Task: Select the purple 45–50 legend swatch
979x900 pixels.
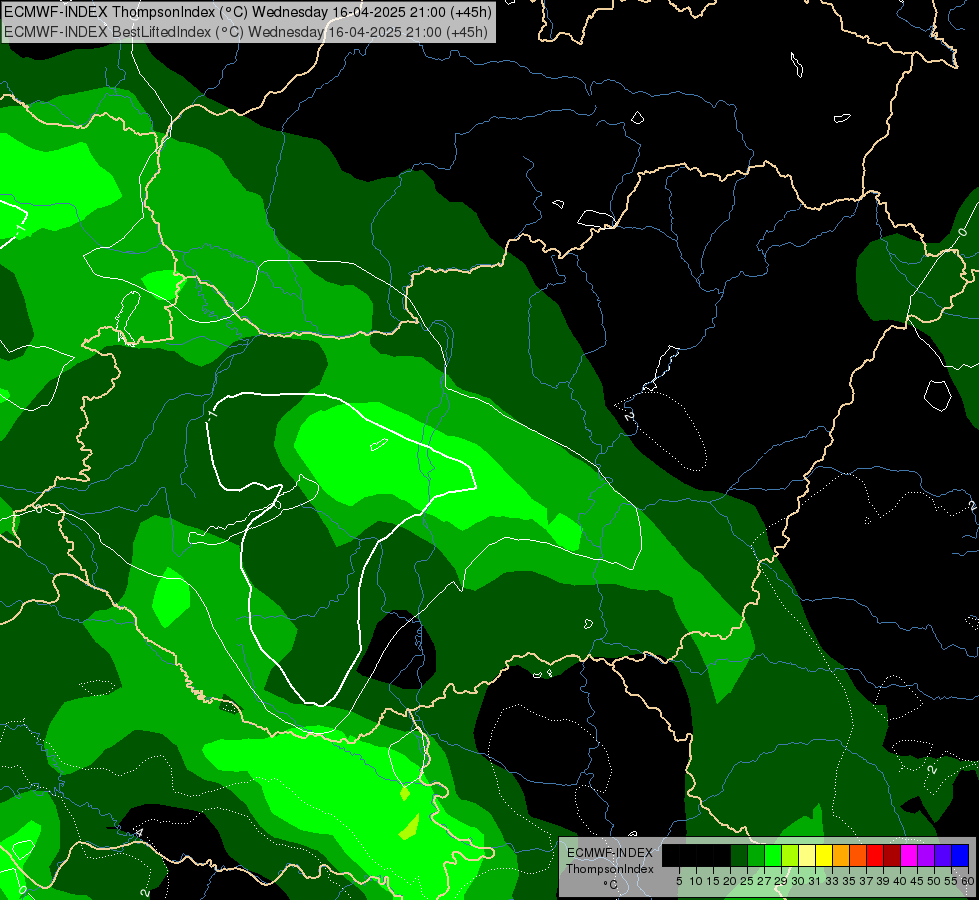Action: click(926, 855)
